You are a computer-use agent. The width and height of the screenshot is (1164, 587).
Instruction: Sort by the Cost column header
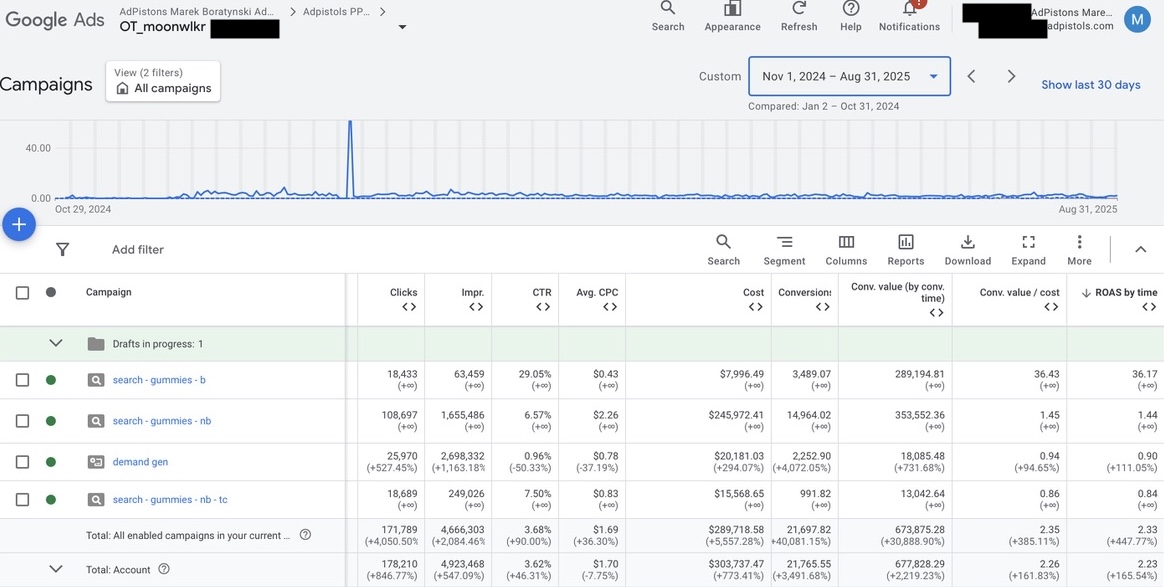[753, 292]
